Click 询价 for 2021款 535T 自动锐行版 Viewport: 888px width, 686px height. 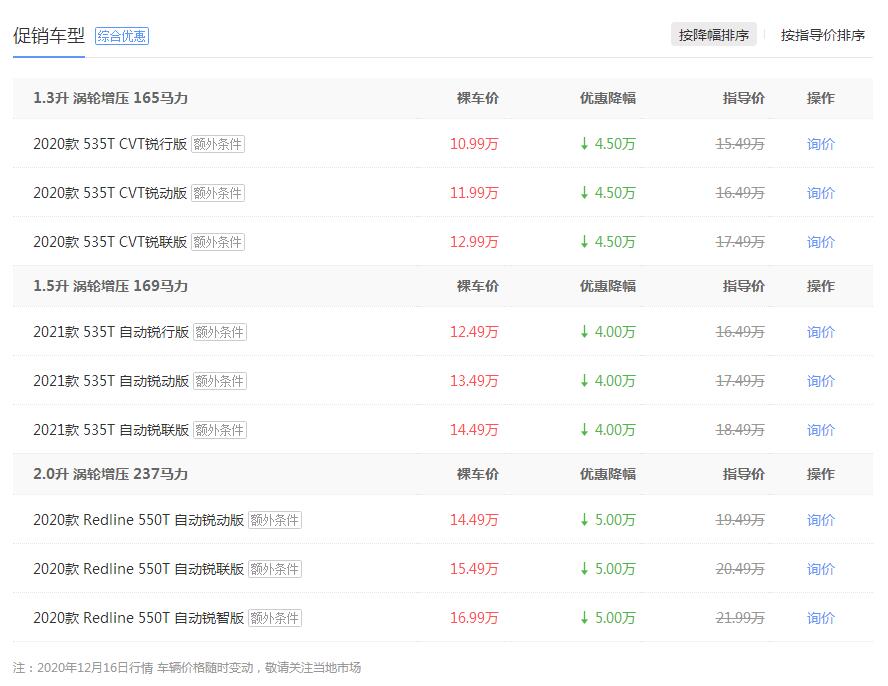pyautogui.click(x=821, y=332)
